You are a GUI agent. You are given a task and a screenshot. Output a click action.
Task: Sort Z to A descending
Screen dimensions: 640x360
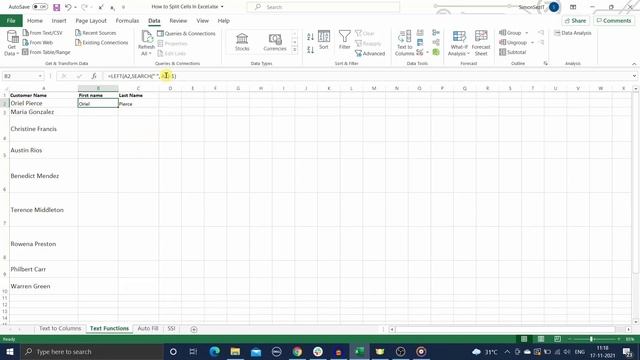310,50
